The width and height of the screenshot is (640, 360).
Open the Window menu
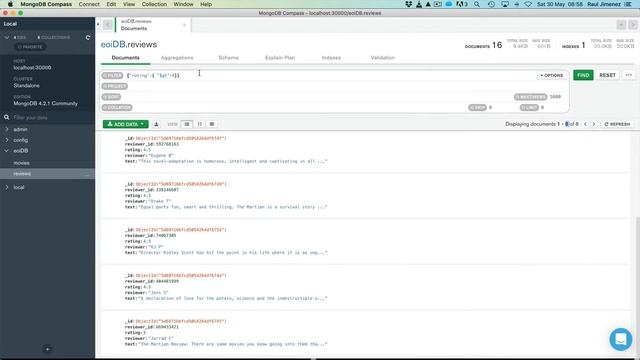click(184, 4)
